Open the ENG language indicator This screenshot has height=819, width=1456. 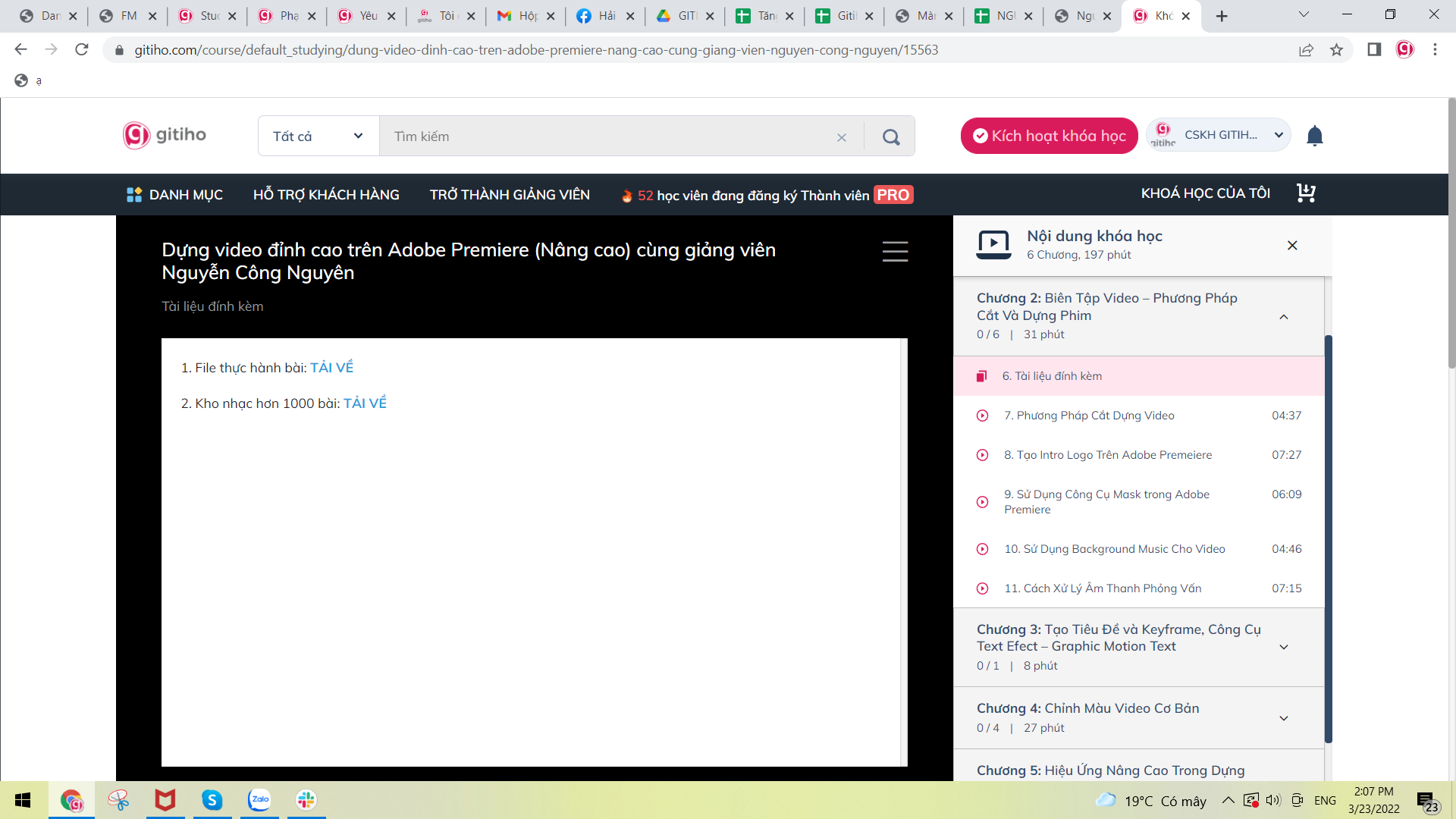1325,800
